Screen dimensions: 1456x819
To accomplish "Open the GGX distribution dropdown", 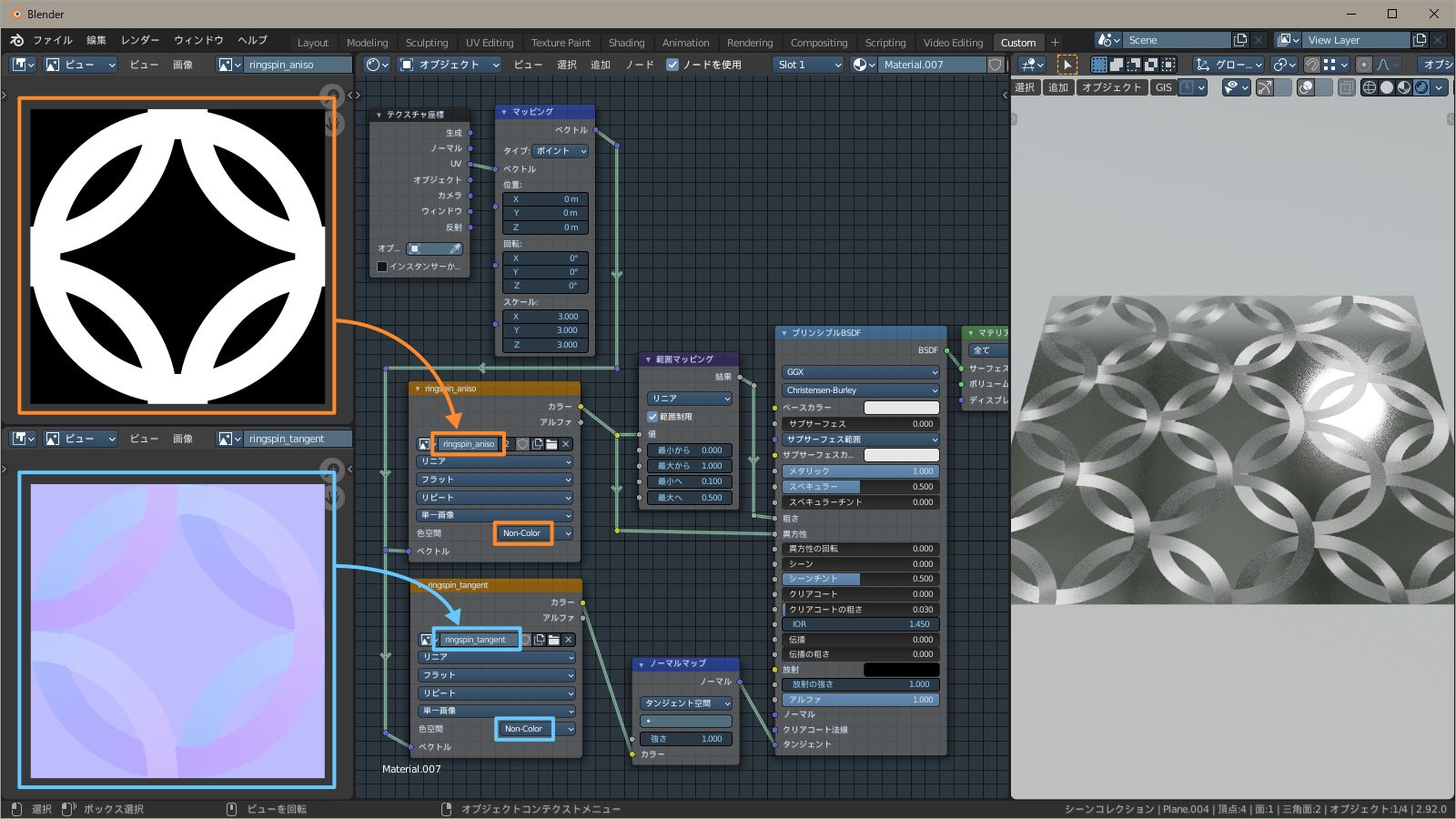I will coord(859,372).
